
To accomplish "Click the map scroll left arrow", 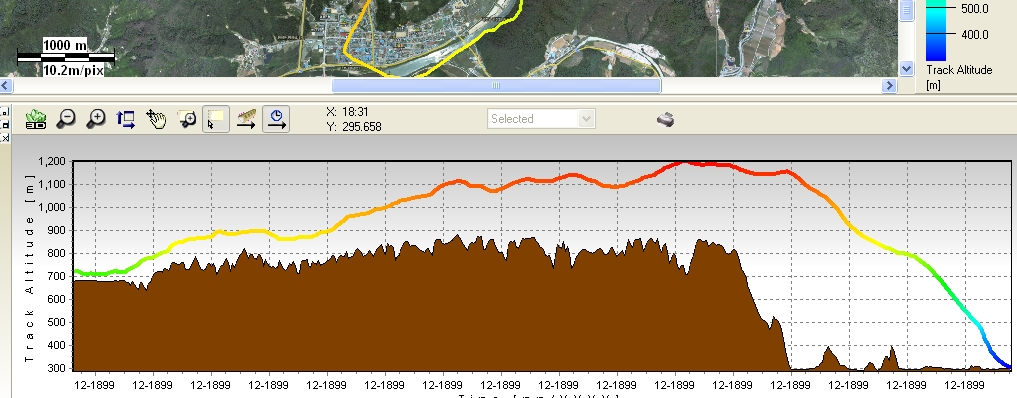I will coord(5,85).
